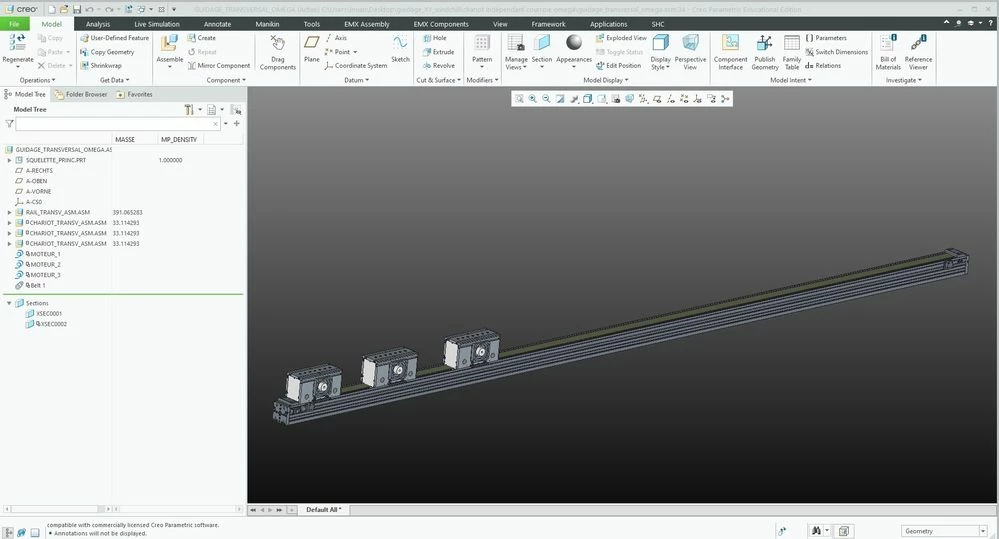This screenshot has width=999, height=539.
Task: Click the Display Style icon
Action: [x=661, y=43]
